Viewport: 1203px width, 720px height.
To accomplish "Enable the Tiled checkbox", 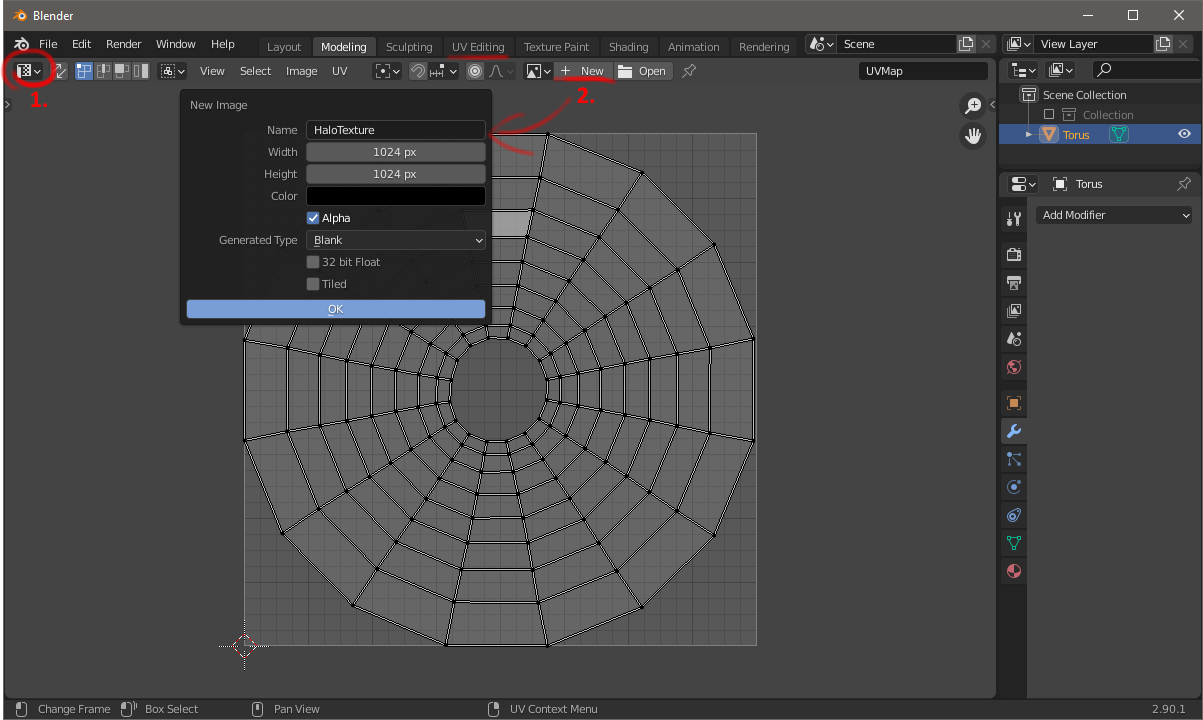I will coord(313,284).
